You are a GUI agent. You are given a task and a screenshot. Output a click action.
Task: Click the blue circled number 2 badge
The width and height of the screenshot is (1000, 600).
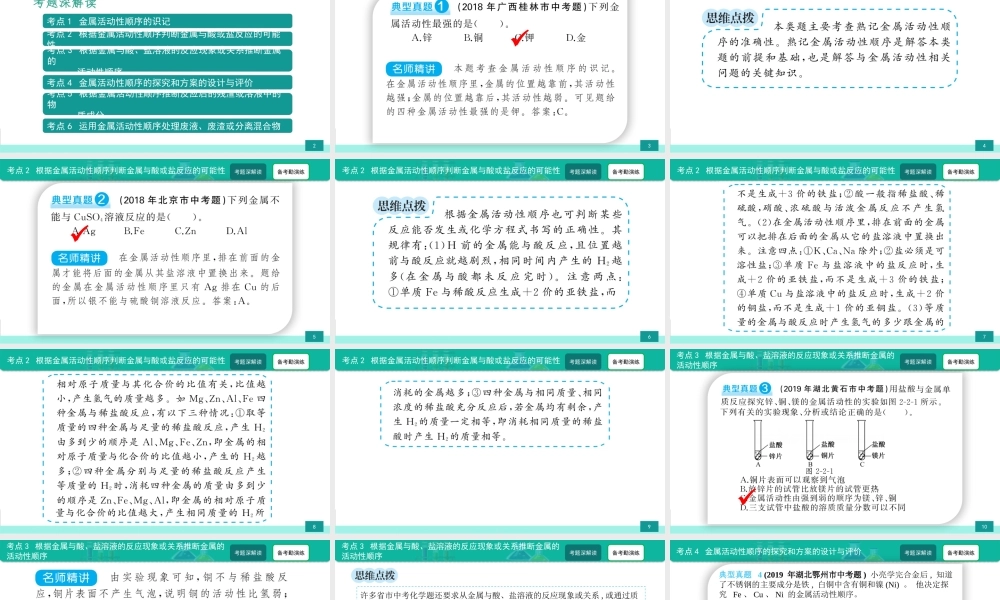[x=103, y=201]
